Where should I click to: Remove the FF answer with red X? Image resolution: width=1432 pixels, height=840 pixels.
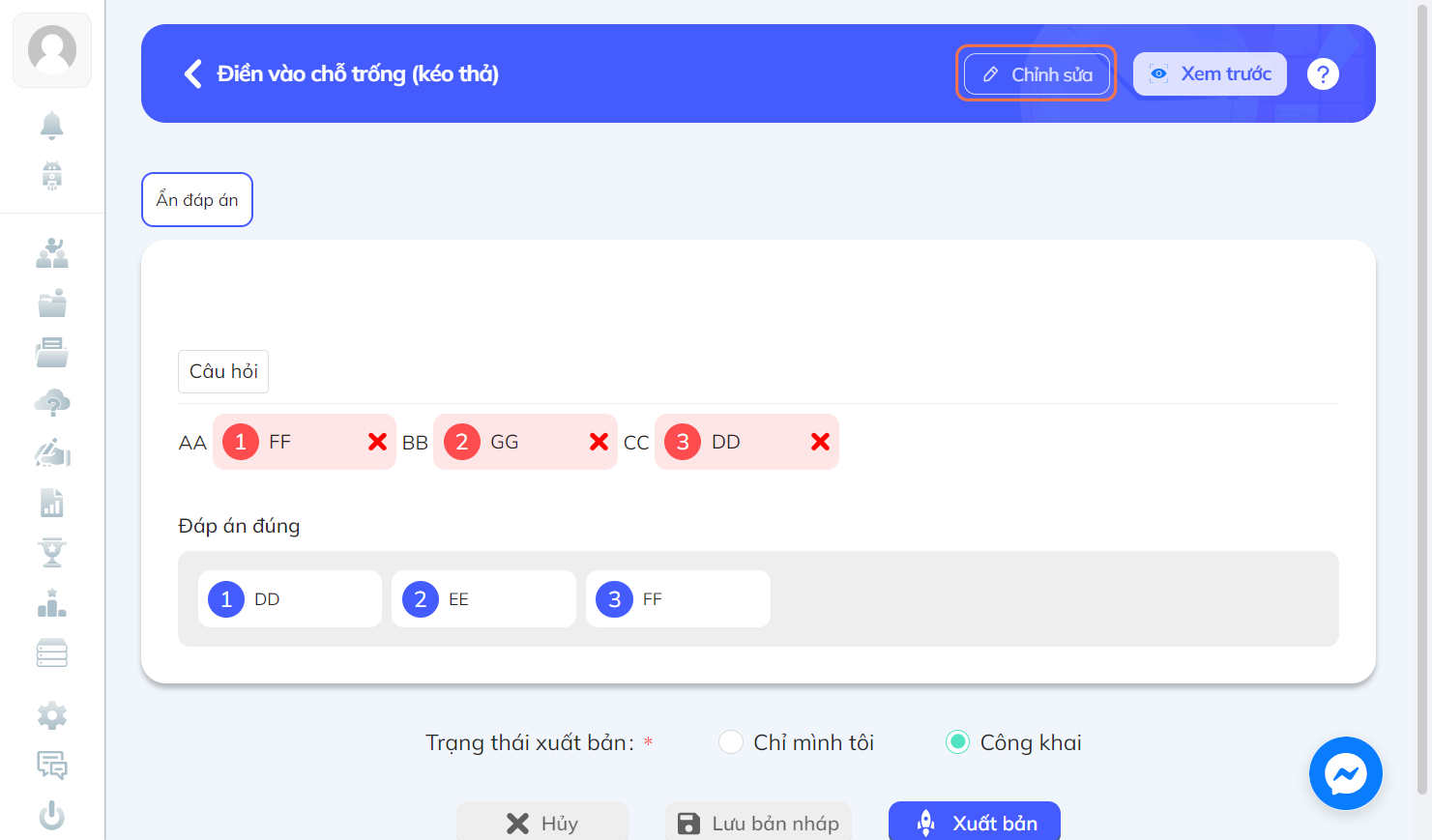pyautogui.click(x=377, y=442)
